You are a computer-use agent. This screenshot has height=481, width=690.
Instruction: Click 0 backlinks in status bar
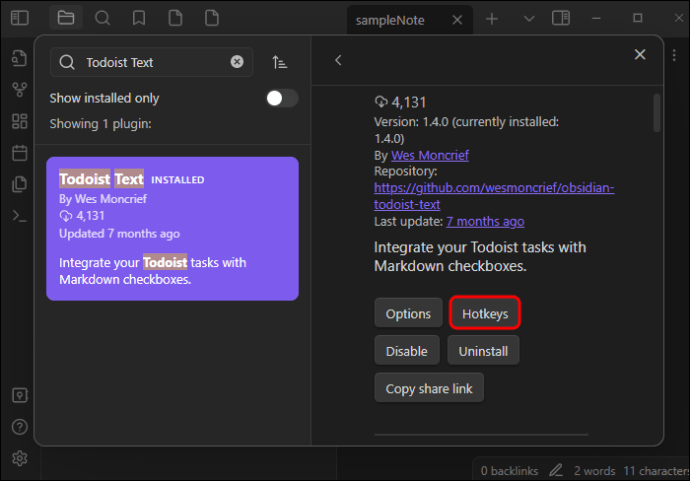click(509, 470)
